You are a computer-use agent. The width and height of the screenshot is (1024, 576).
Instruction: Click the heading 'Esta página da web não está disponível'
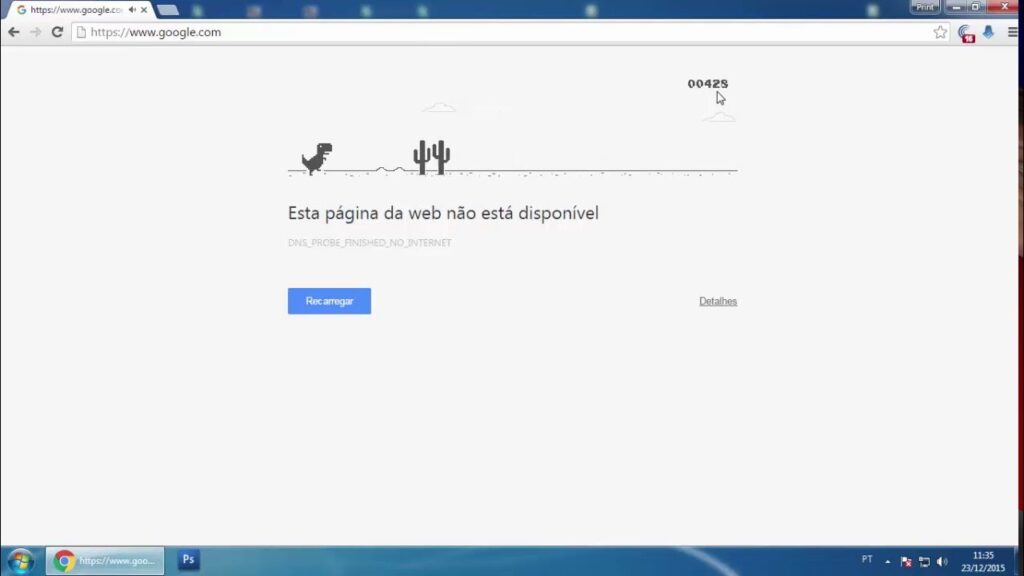pyautogui.click(x=443, y=213)
